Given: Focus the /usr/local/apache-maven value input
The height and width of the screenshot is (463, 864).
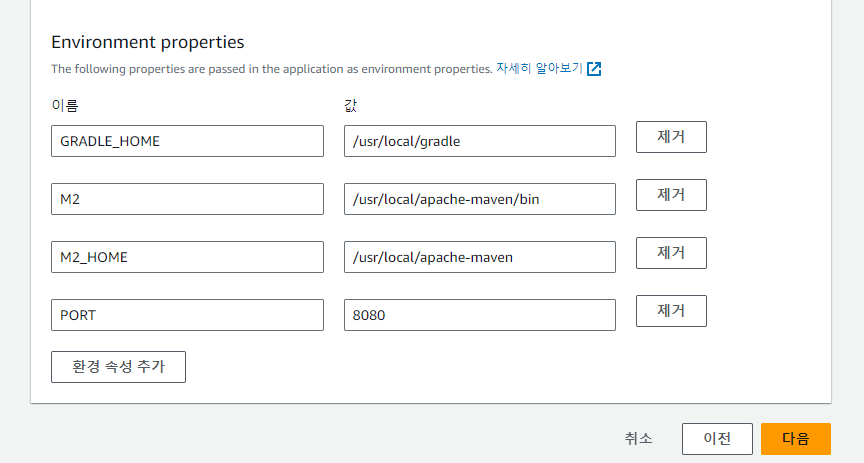Looking at the screenshot, I should [479, 257].
